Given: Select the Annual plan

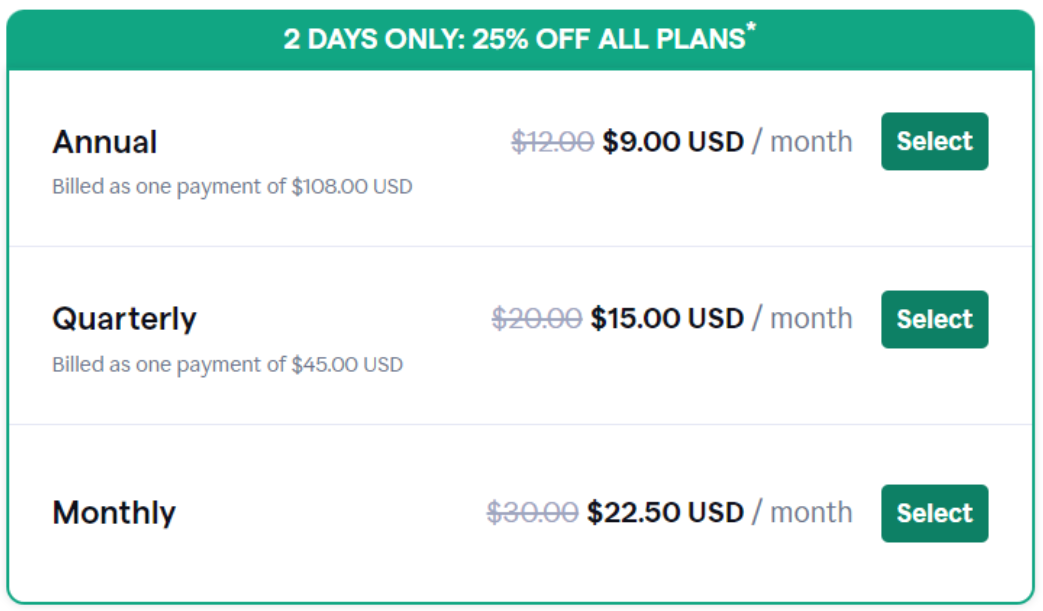Looking at the screenshot, I should point(934,141).
